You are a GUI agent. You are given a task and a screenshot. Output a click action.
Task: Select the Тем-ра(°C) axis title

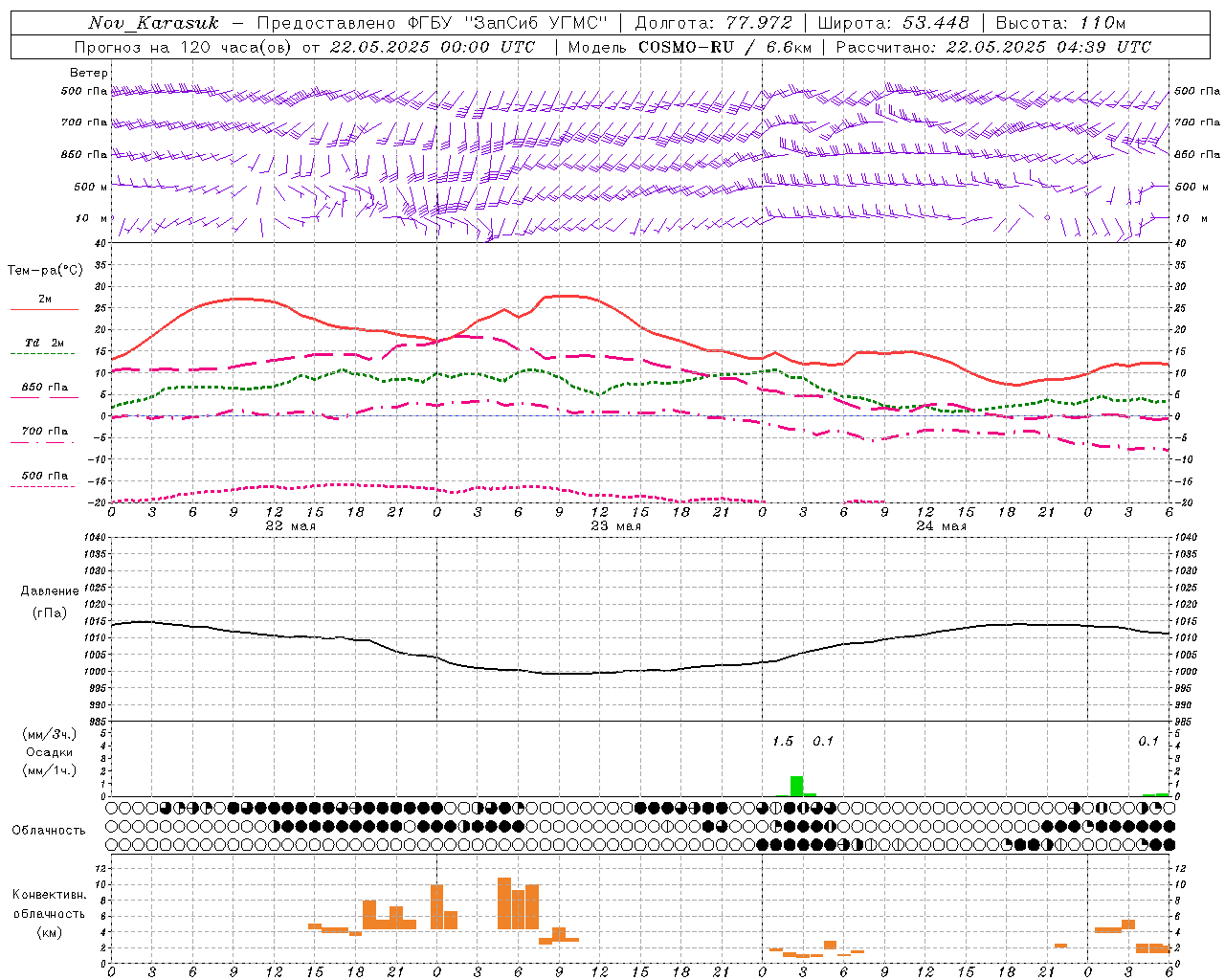tap(46, 271)
